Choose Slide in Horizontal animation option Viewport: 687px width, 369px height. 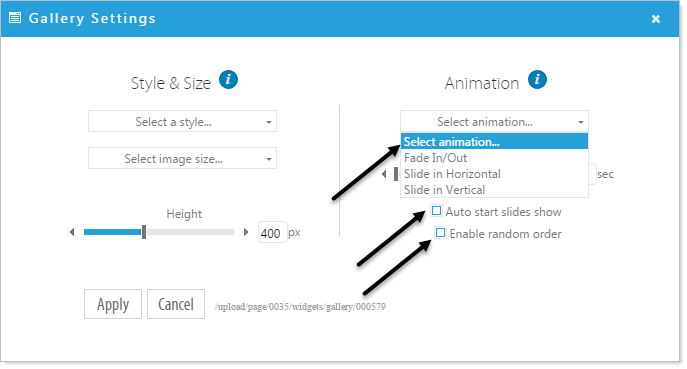click(494, 174)
